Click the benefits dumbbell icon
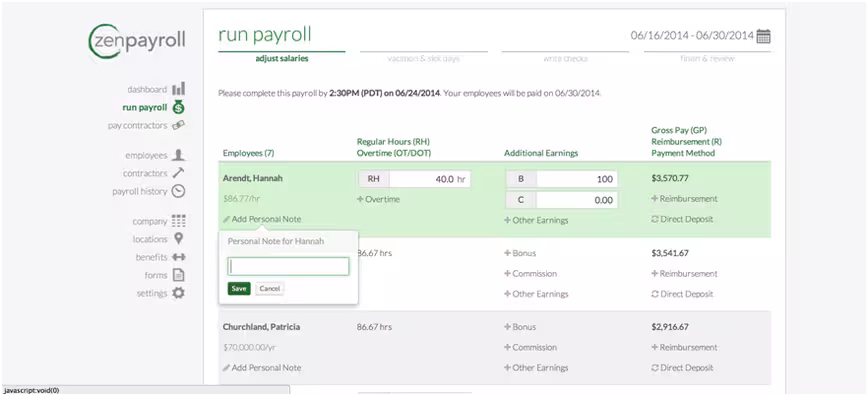 coord(178,257)
